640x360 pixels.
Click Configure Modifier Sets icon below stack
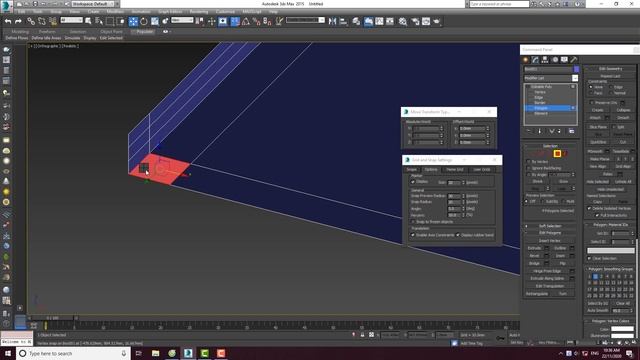571,131
